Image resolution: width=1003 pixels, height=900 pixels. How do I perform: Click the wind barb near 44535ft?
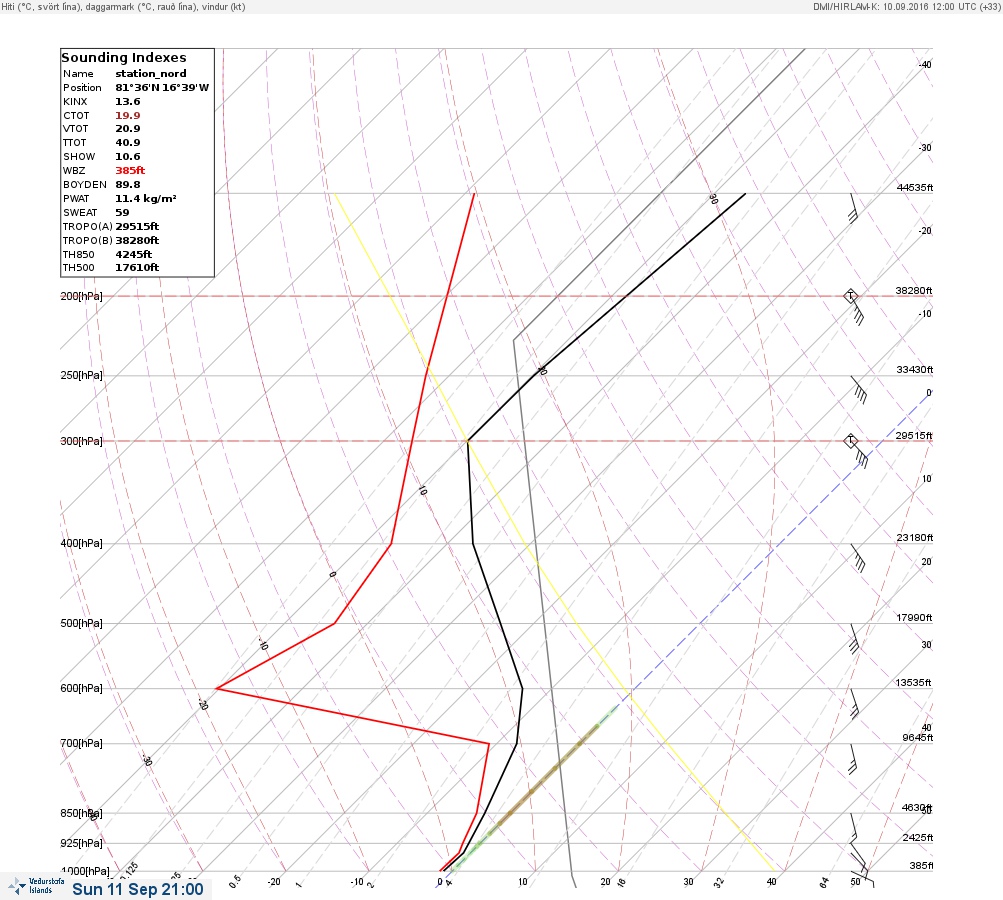pos(853,208)
